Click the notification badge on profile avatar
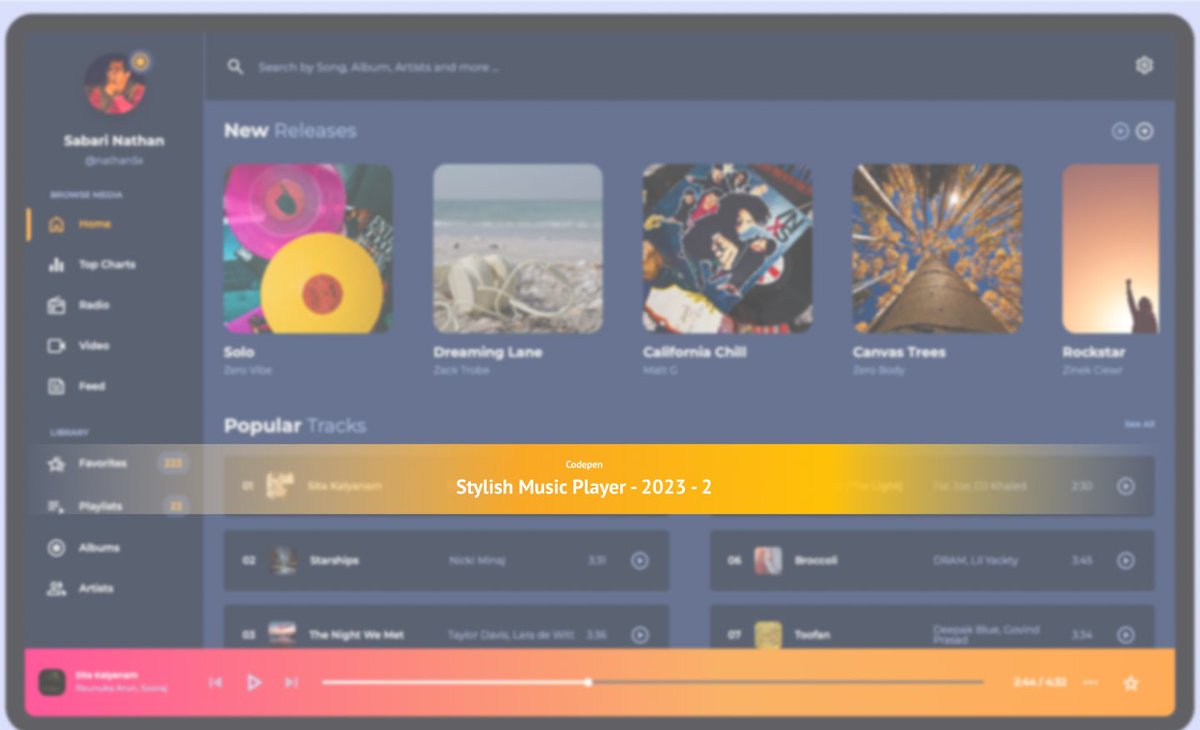The height and width of the screenshot is (730, 1200). pyautogui.click(x=141, y=61)
